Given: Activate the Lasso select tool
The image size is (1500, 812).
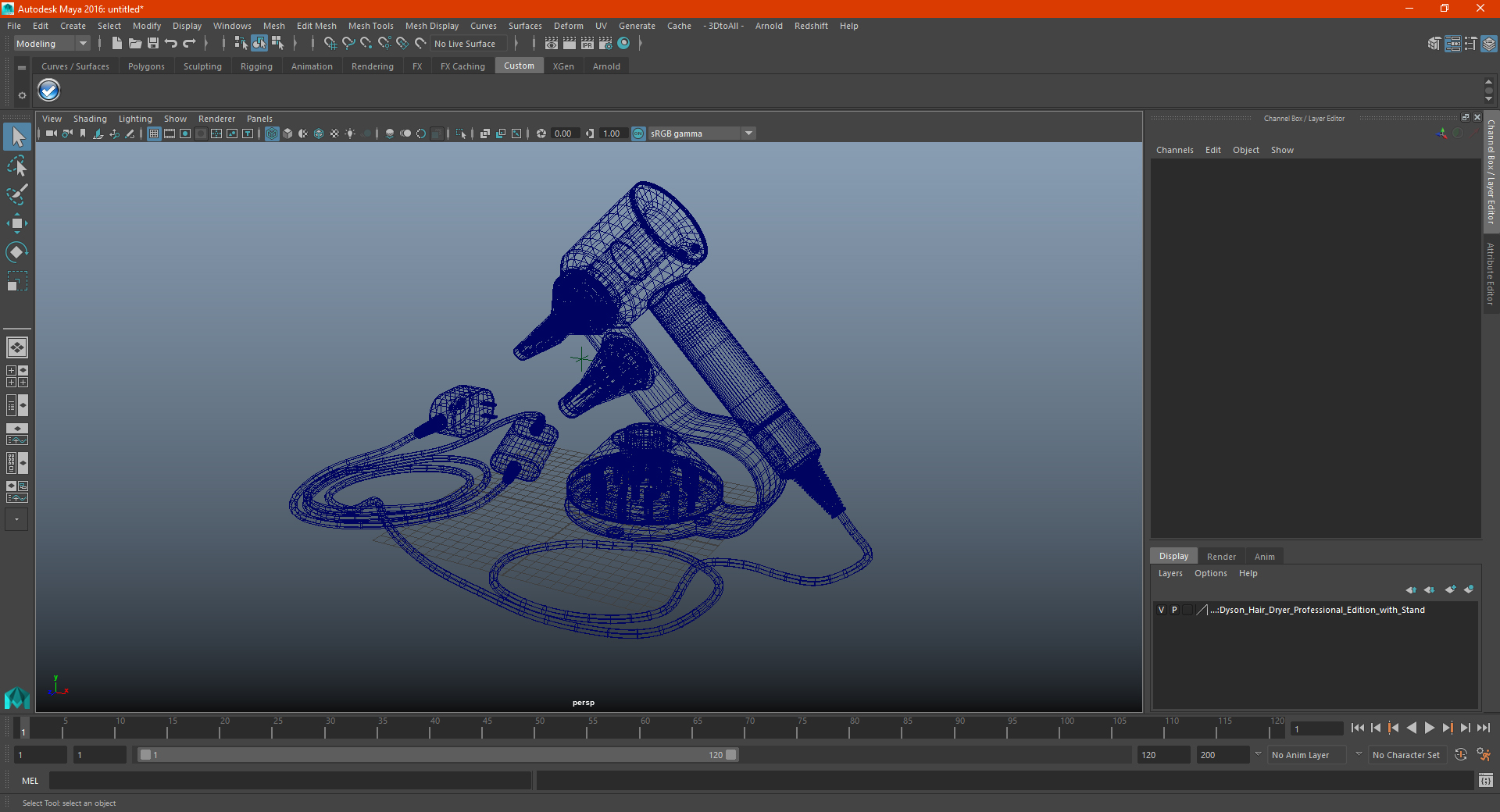Looking at the screenshot, I should click(x=17, y=166).
